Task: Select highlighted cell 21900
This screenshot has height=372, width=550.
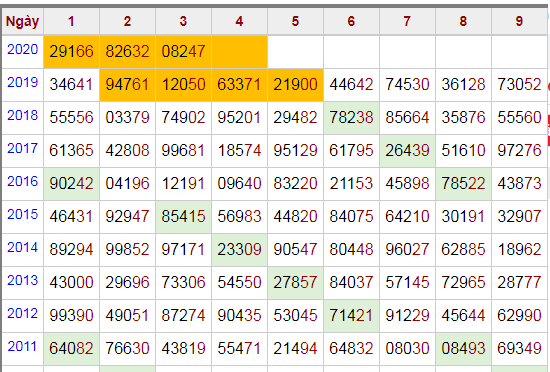Action: click(295, 84)
